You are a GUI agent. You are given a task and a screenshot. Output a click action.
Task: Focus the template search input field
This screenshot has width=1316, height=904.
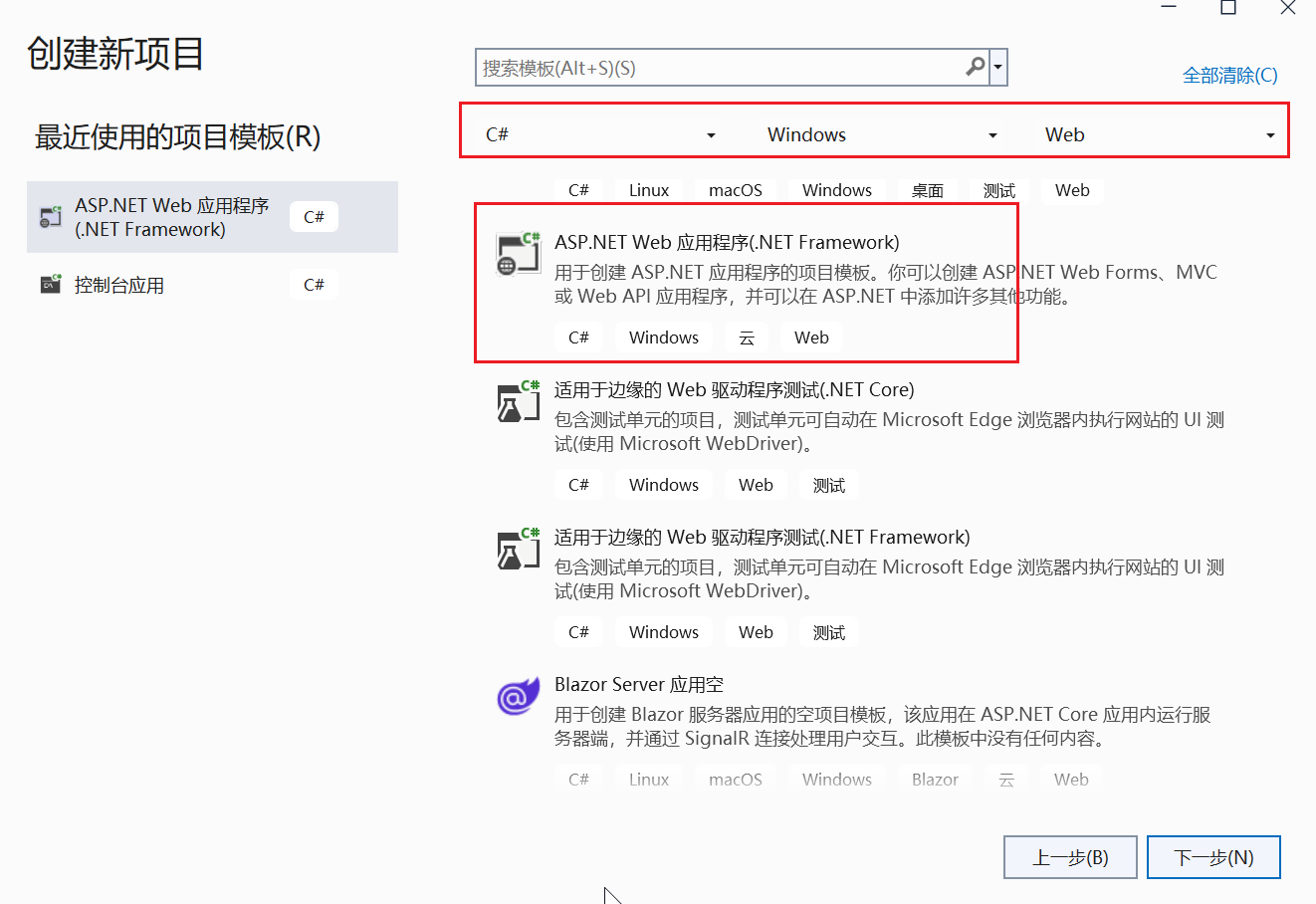click(720, 68)
